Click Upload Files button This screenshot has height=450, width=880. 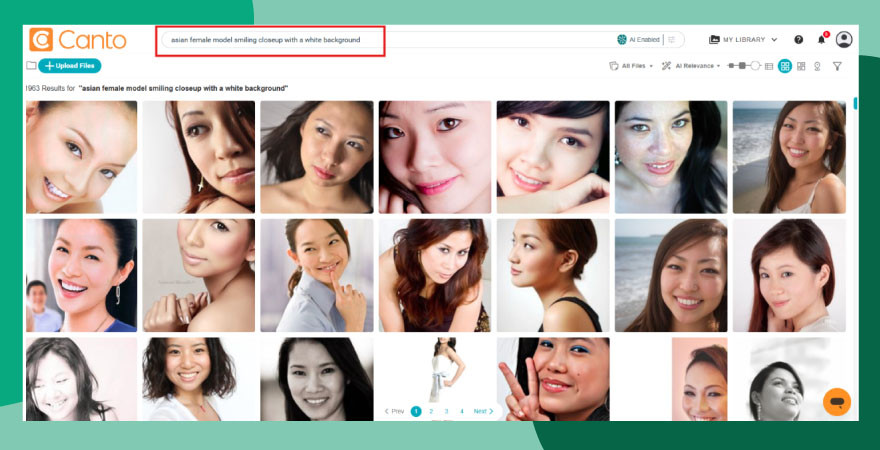pyautogui.click(x=70, y=66)
